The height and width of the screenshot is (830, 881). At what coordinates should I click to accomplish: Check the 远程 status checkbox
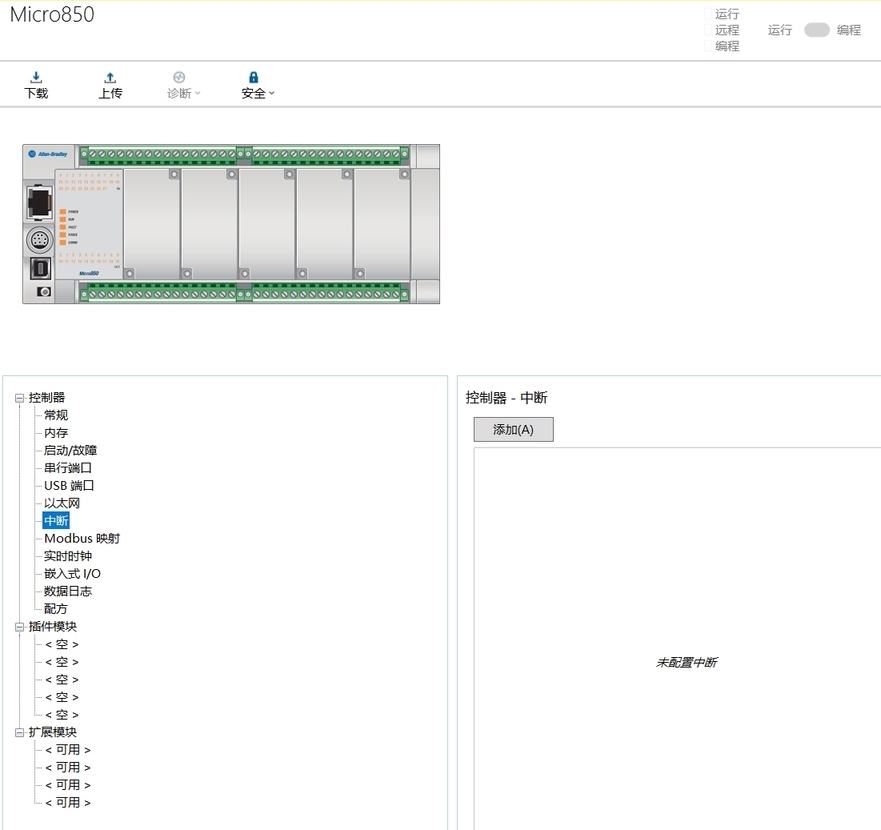(x=708, y=30)
